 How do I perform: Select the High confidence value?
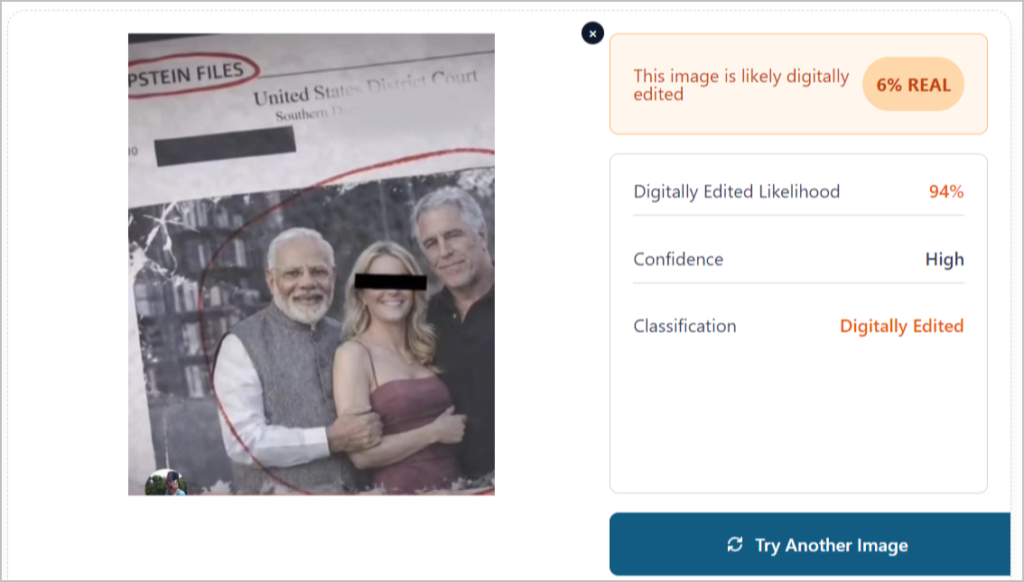coord(944,259)
